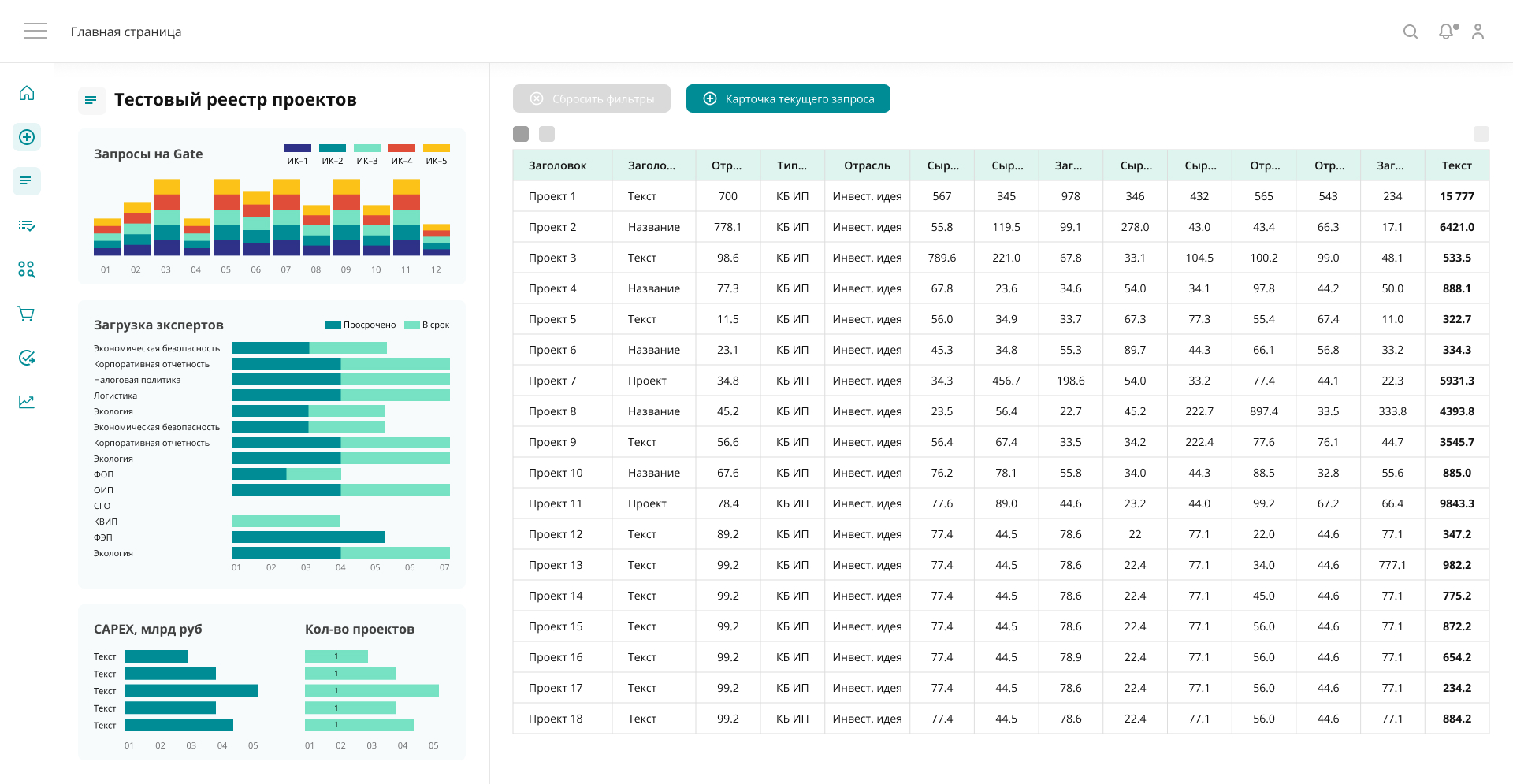Open the hamburger menu

click(x=35, y=32)
